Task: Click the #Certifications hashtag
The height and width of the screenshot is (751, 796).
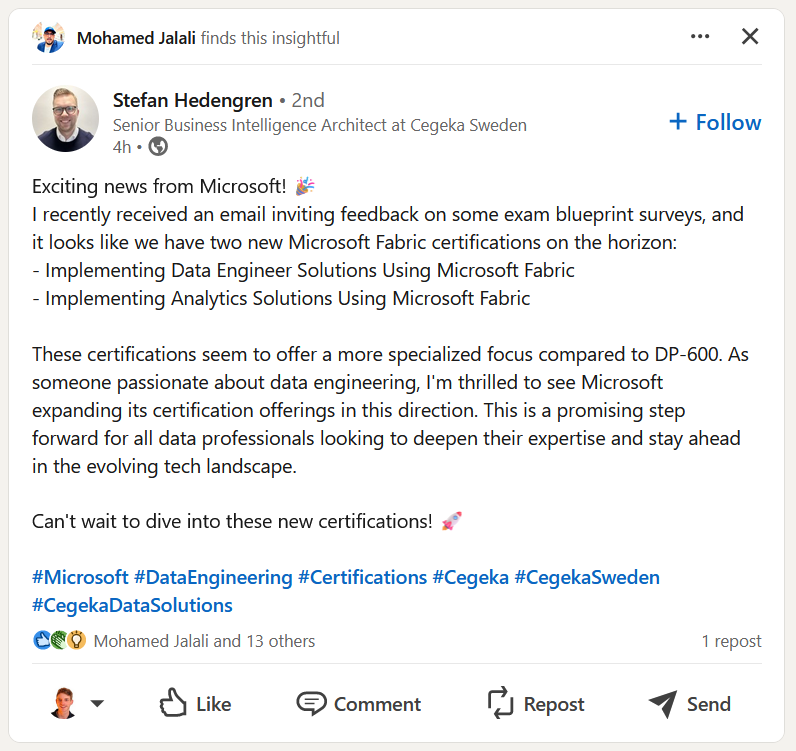Action: [x=362, y=577]
